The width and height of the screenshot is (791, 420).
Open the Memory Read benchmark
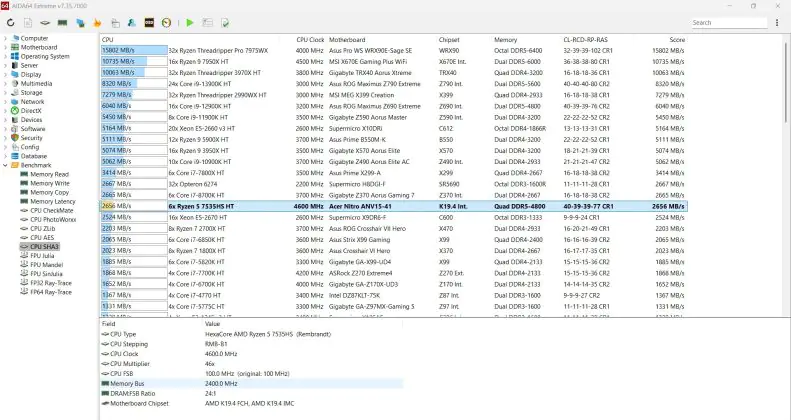(x=49, y=174)
